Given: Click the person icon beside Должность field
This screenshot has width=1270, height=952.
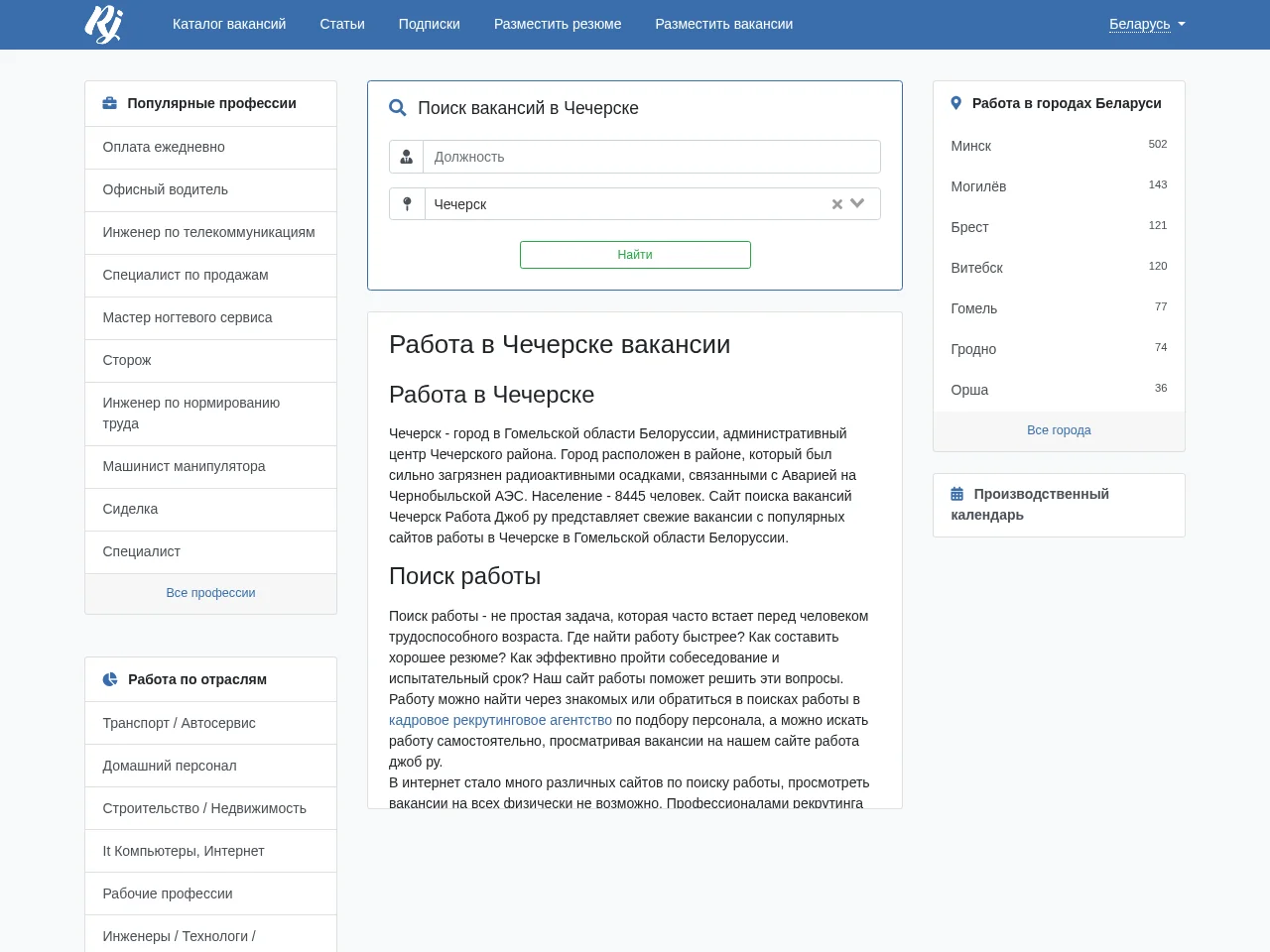Looking at the screenshot, I should (x=407, y=157).
